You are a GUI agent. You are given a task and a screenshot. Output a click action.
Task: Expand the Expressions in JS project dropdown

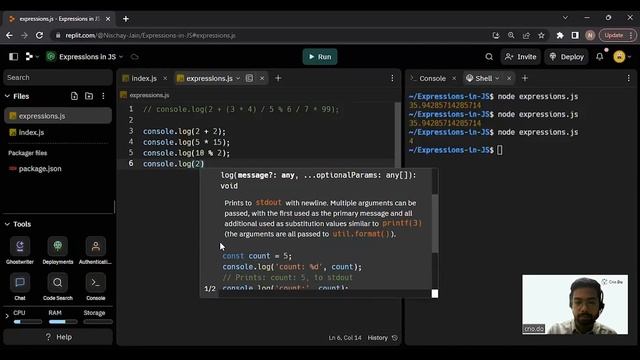(121, 57)
